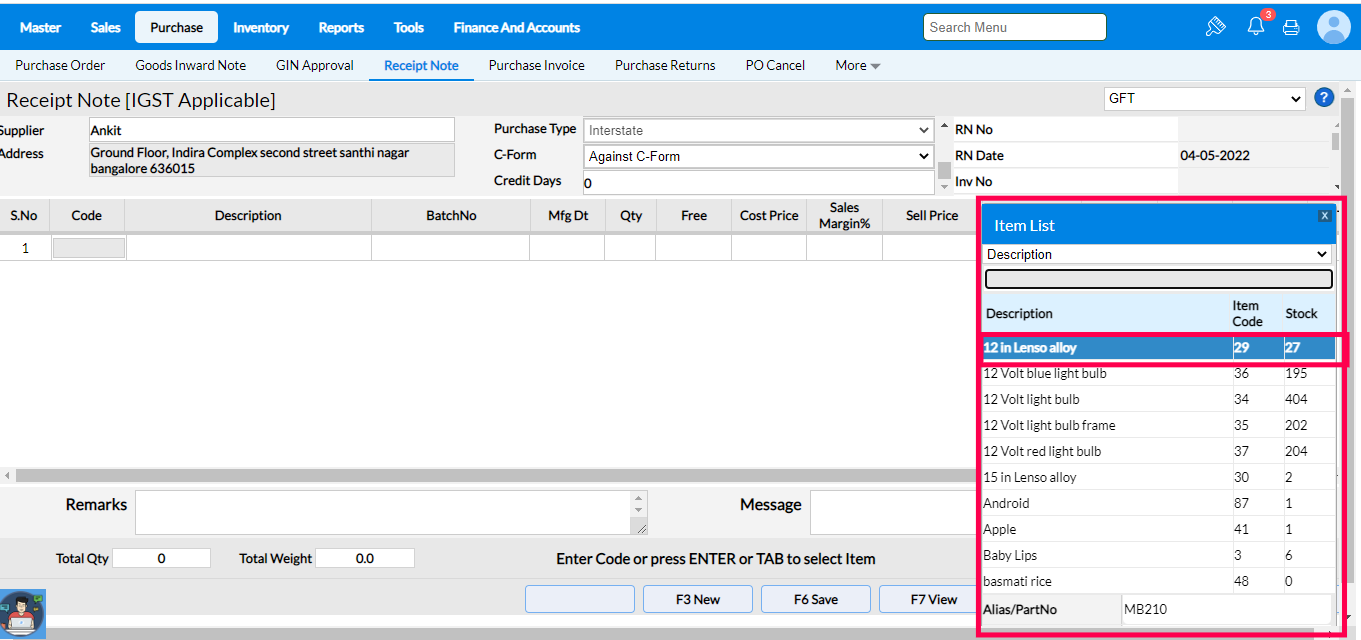Select the Android item row
This screenshot has height=640, width=1361.
tap(1158, 503)
